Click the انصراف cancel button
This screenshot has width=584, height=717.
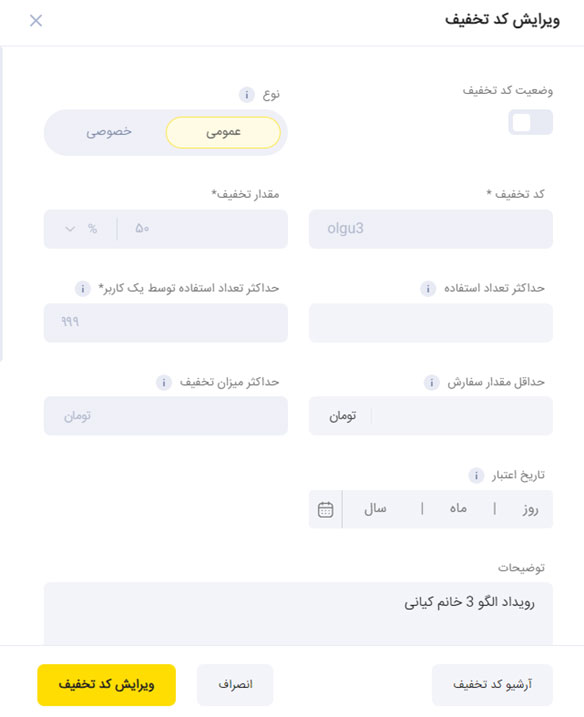235,685
